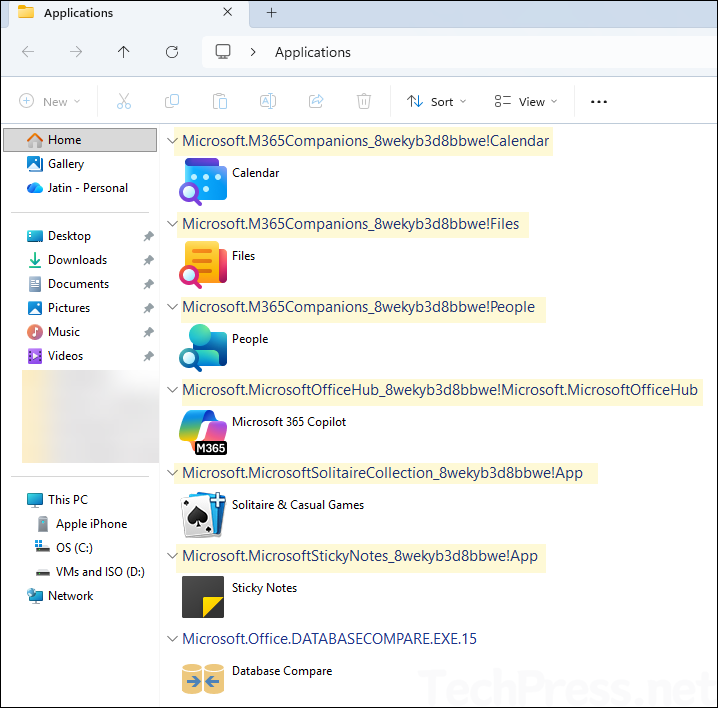
Task: Collapse the MicrosoftOfficeHub group chevron
Action: pyautogui.click(x=172, y=390)
